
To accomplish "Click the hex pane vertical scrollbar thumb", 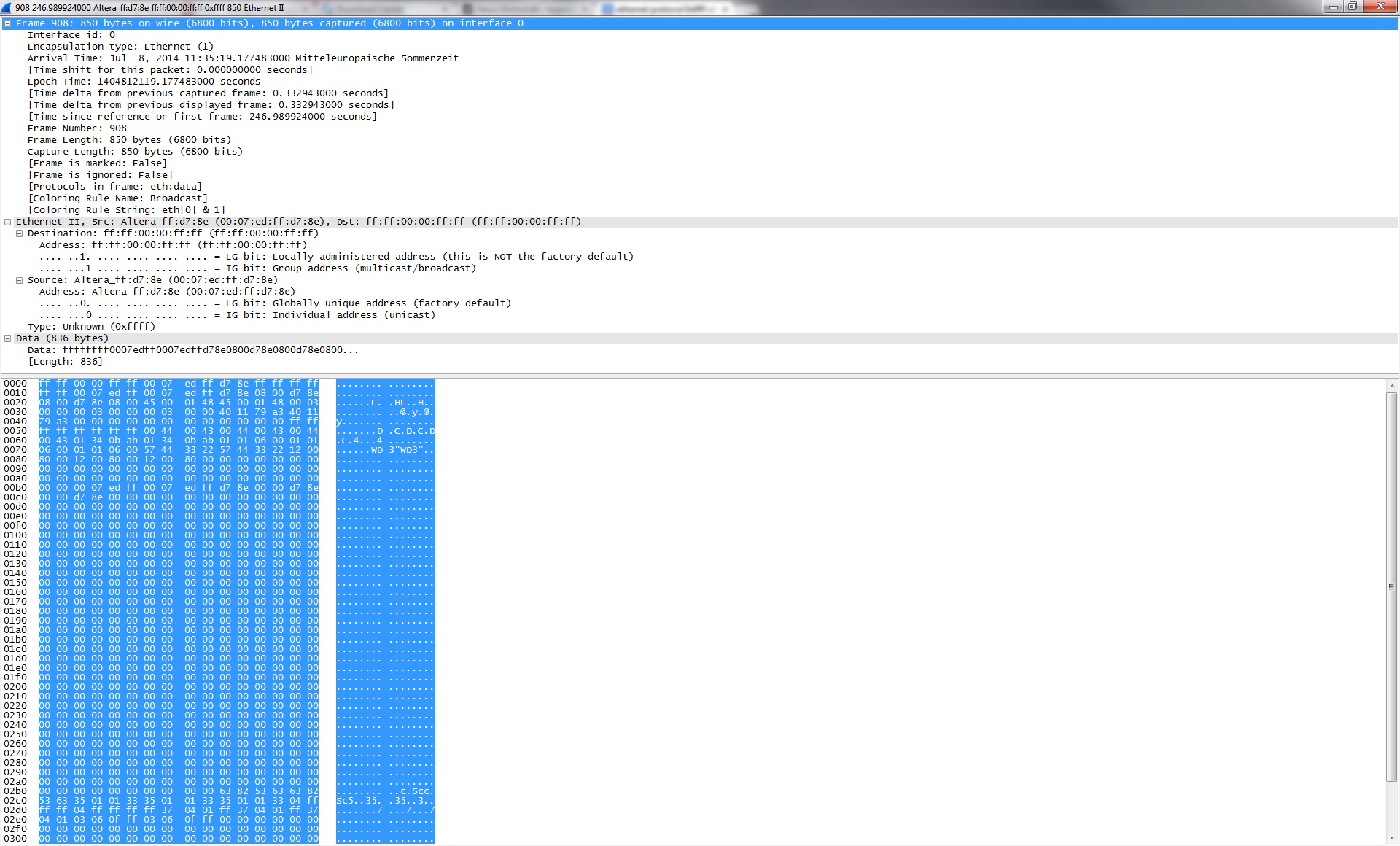I will [1391, 587].
